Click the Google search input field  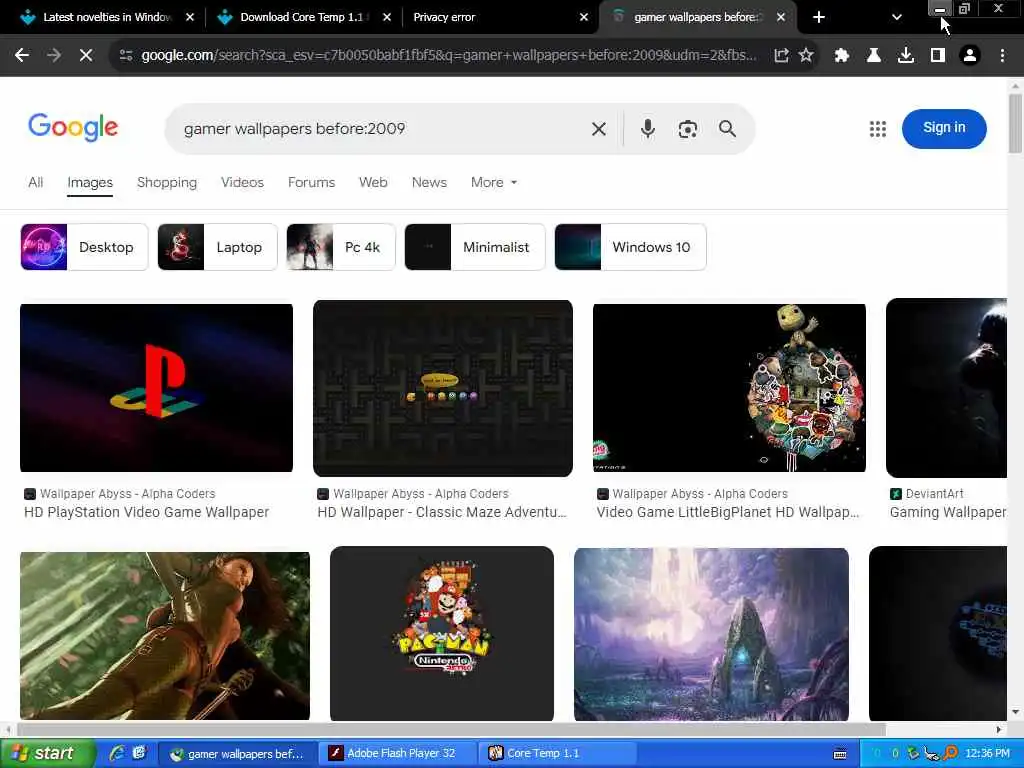point(379,129)
